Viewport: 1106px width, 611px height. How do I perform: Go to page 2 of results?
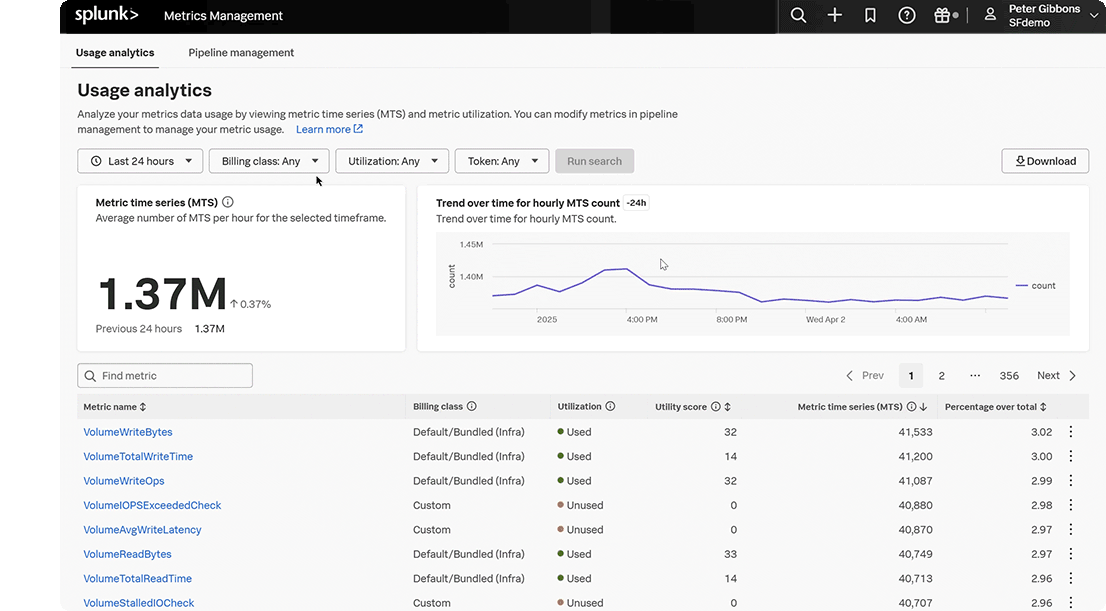[x=941, y=376]
